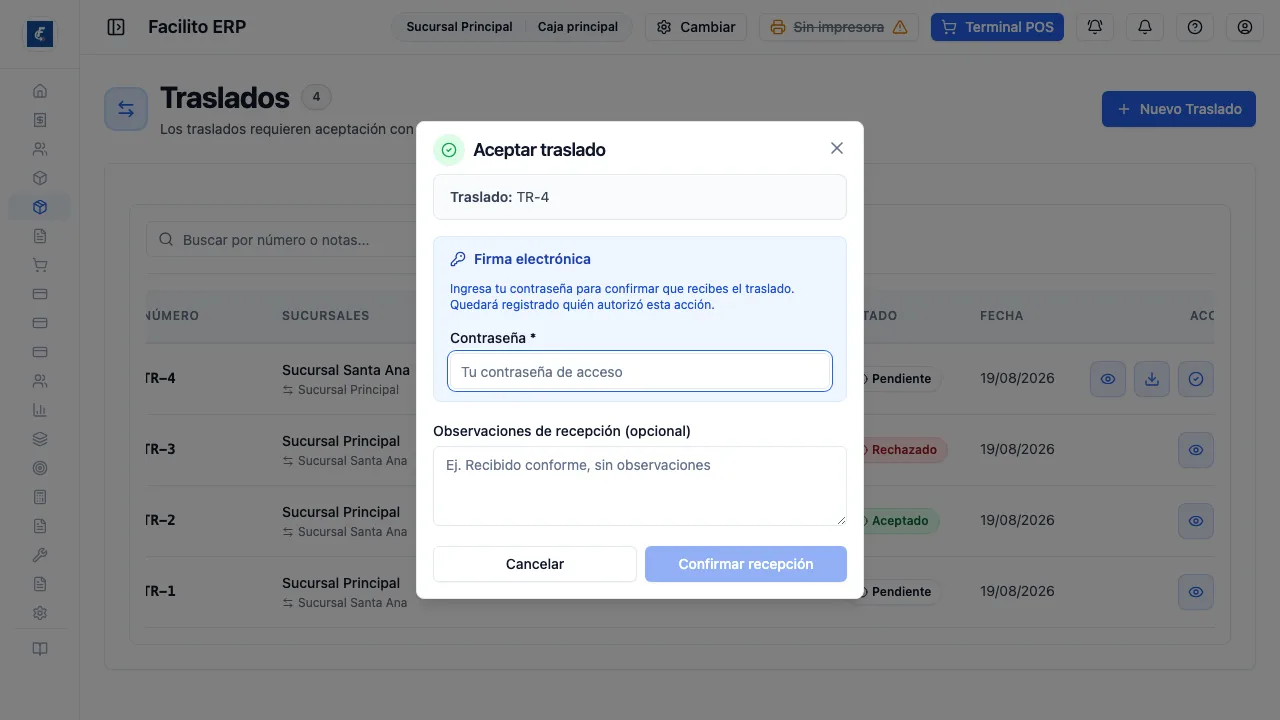Click the Facilito logo in the sidebar
Screen dimensions: 1280x720
[x=40, y=34]
